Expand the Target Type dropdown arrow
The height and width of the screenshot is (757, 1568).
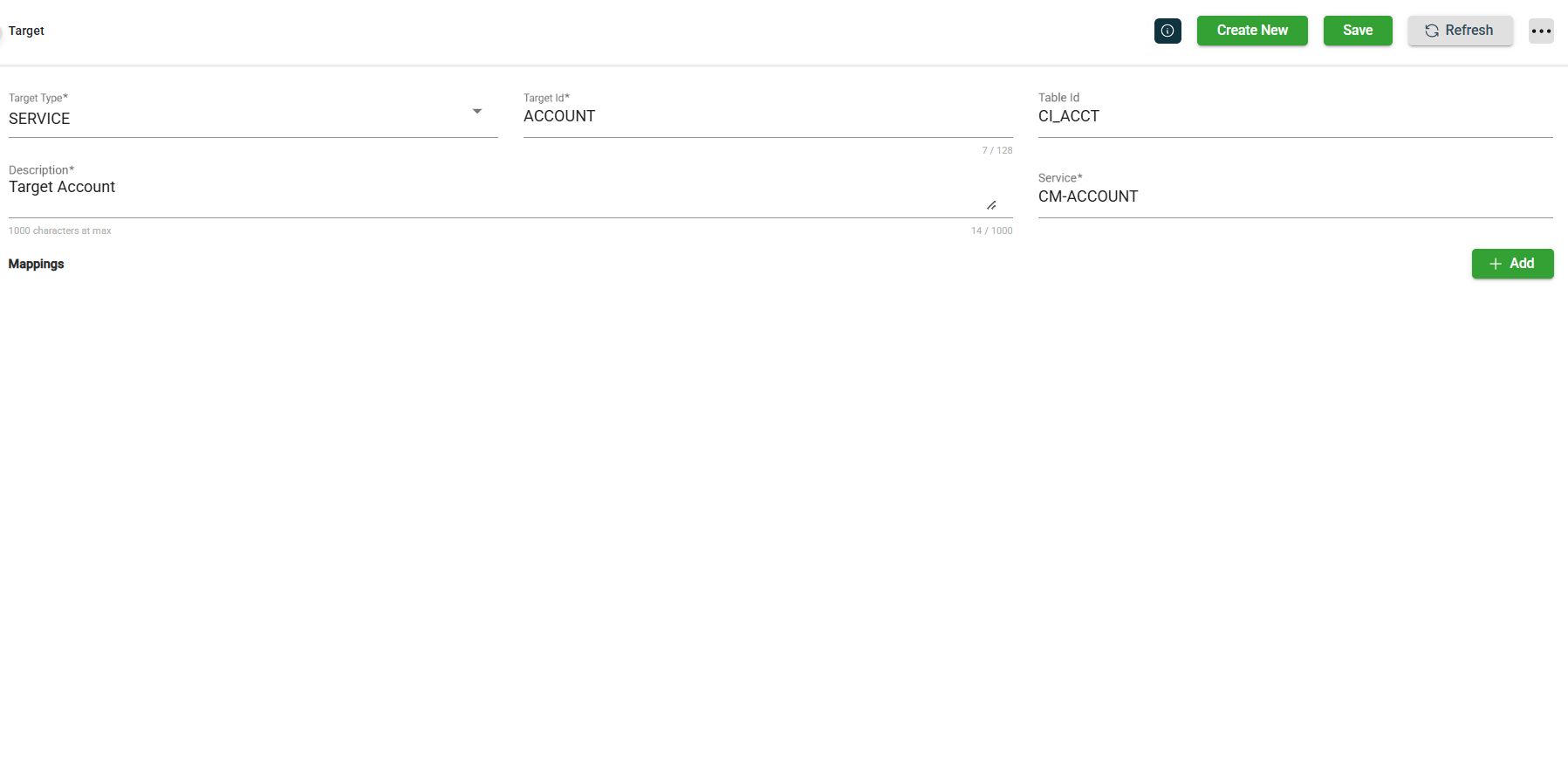click(476, 112)
